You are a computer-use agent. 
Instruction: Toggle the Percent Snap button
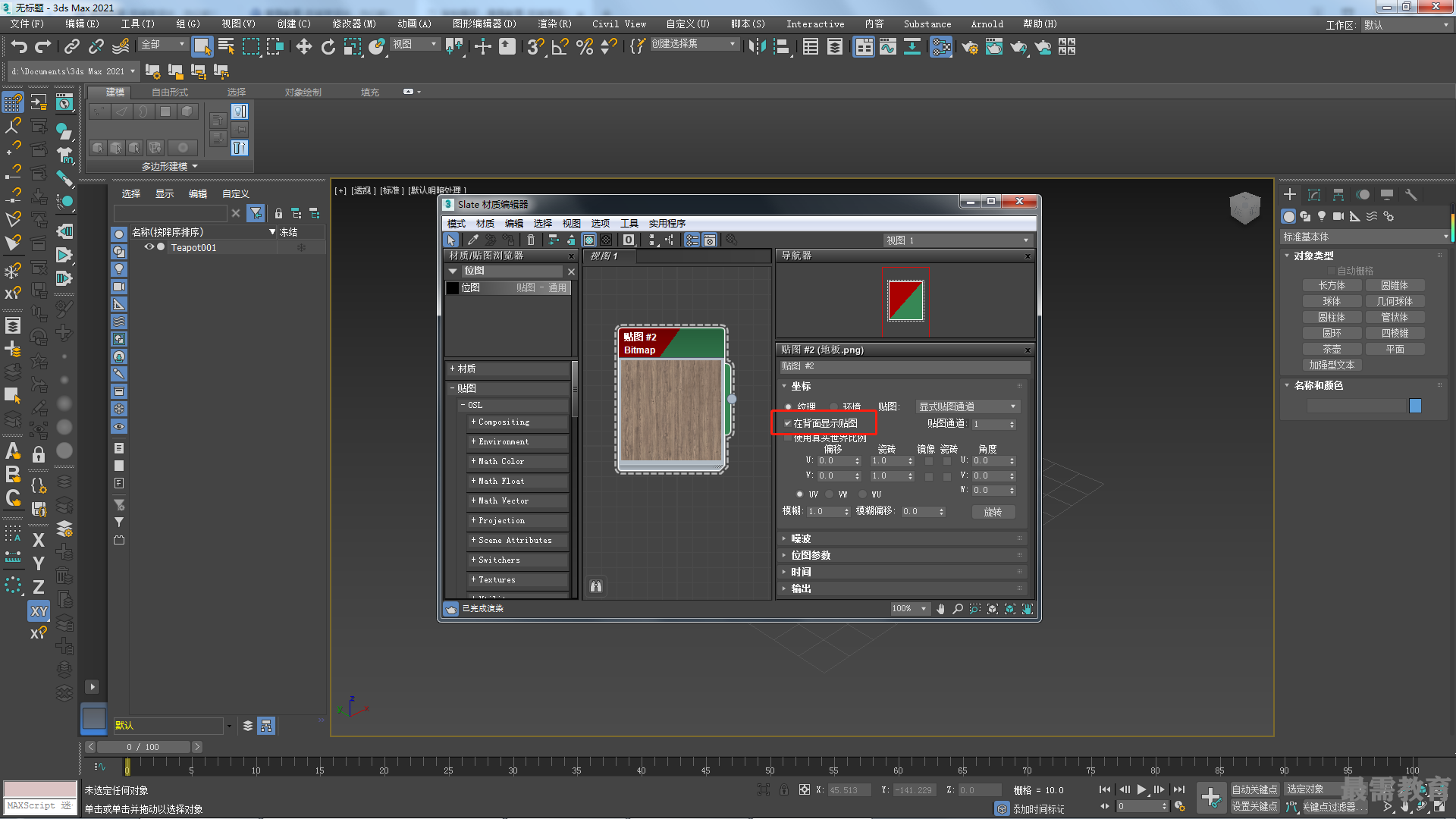point(584,47)
